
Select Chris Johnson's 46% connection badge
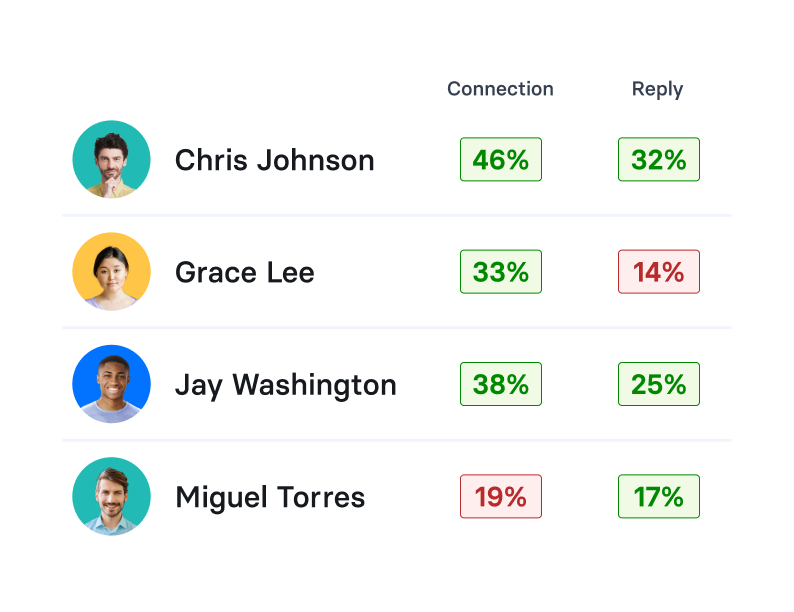point(501,159)
